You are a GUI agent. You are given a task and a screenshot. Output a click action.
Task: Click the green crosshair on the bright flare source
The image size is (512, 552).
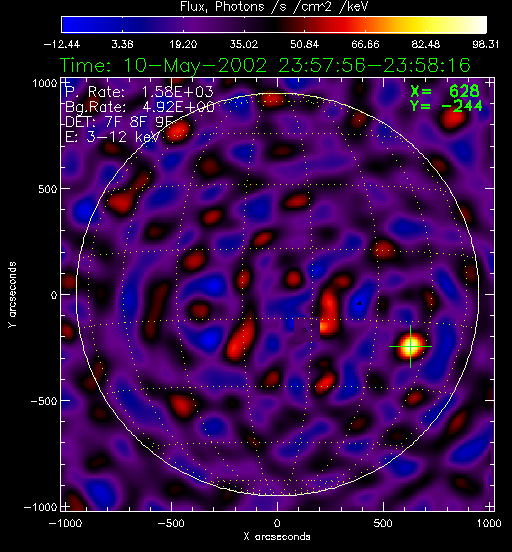[411, 346]
